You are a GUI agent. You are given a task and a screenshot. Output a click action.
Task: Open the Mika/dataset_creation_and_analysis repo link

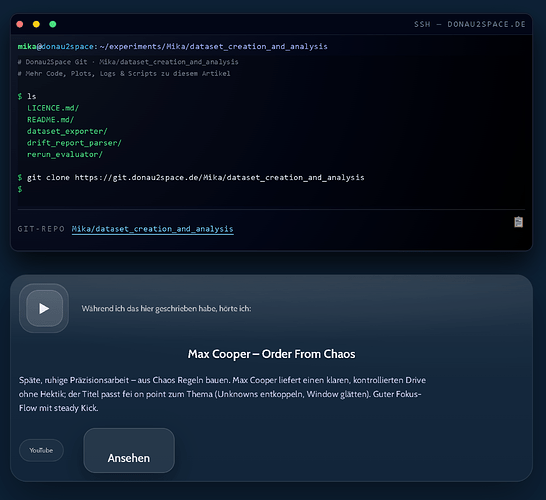coord(153,229)
